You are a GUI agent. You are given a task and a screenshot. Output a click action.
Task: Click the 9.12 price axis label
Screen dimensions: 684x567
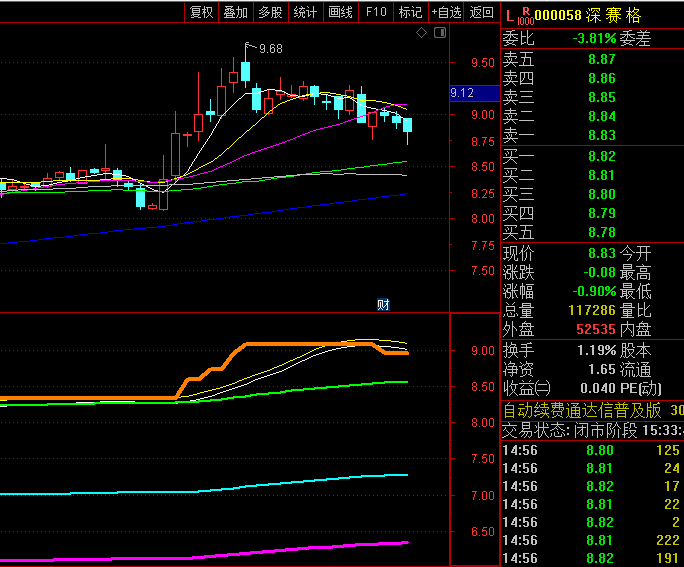(x=462, y=93)
